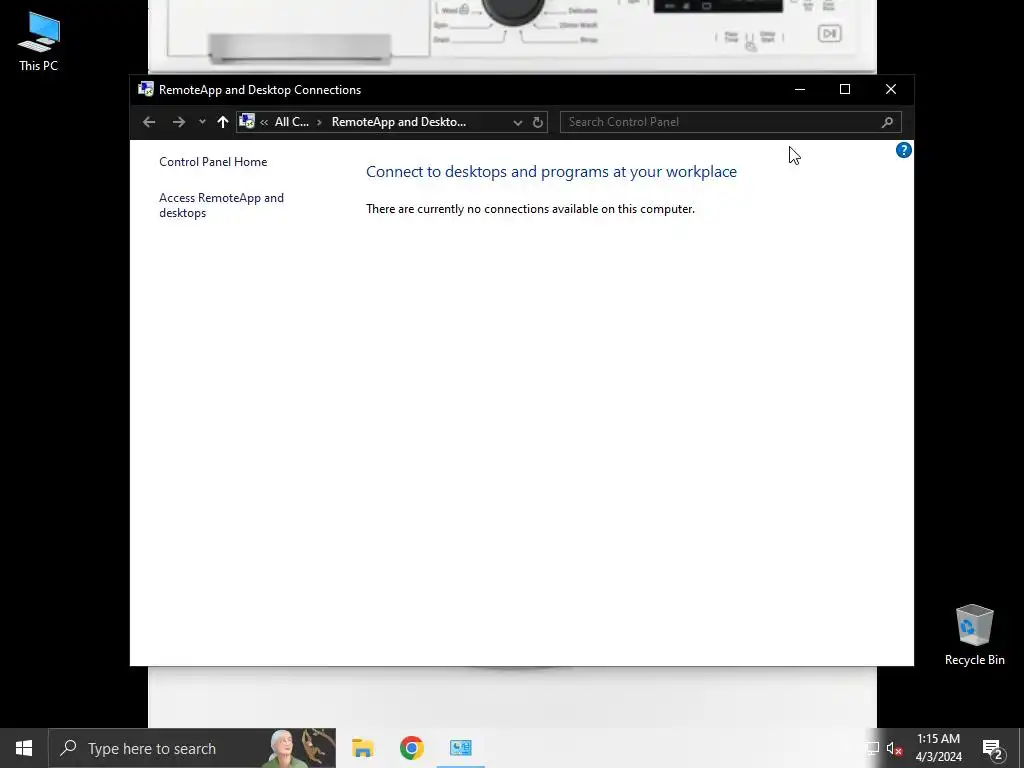Go back using the Back arrow
Image resolution: width=1024 pixels, height=768 pixels.
[149, 122]
